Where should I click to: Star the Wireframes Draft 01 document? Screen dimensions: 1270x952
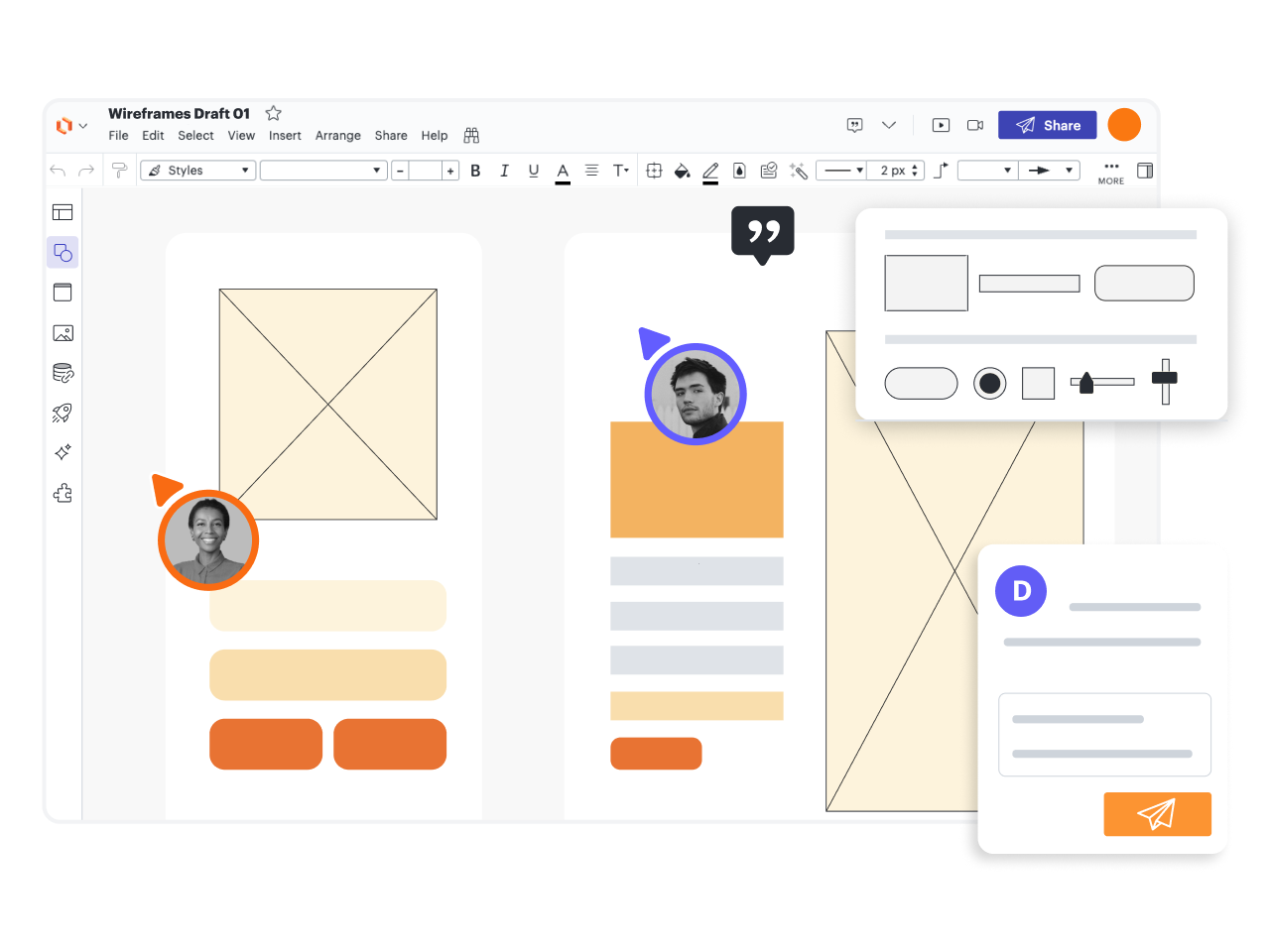pos(274,113)
